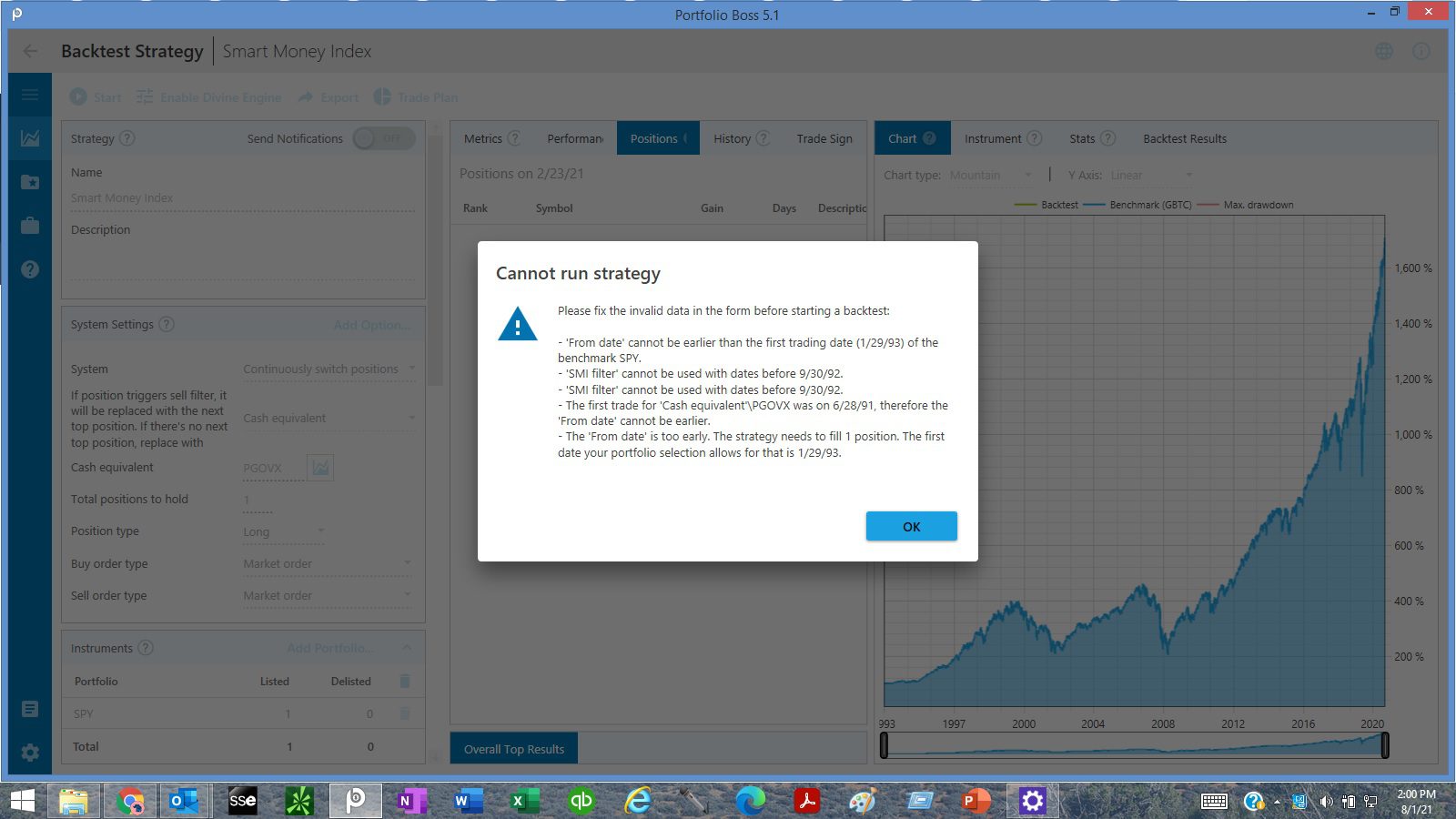Click the History tab help icon
Image resolution: width=1456 pixels, height=819 pixels.
(x=763, y=138)
